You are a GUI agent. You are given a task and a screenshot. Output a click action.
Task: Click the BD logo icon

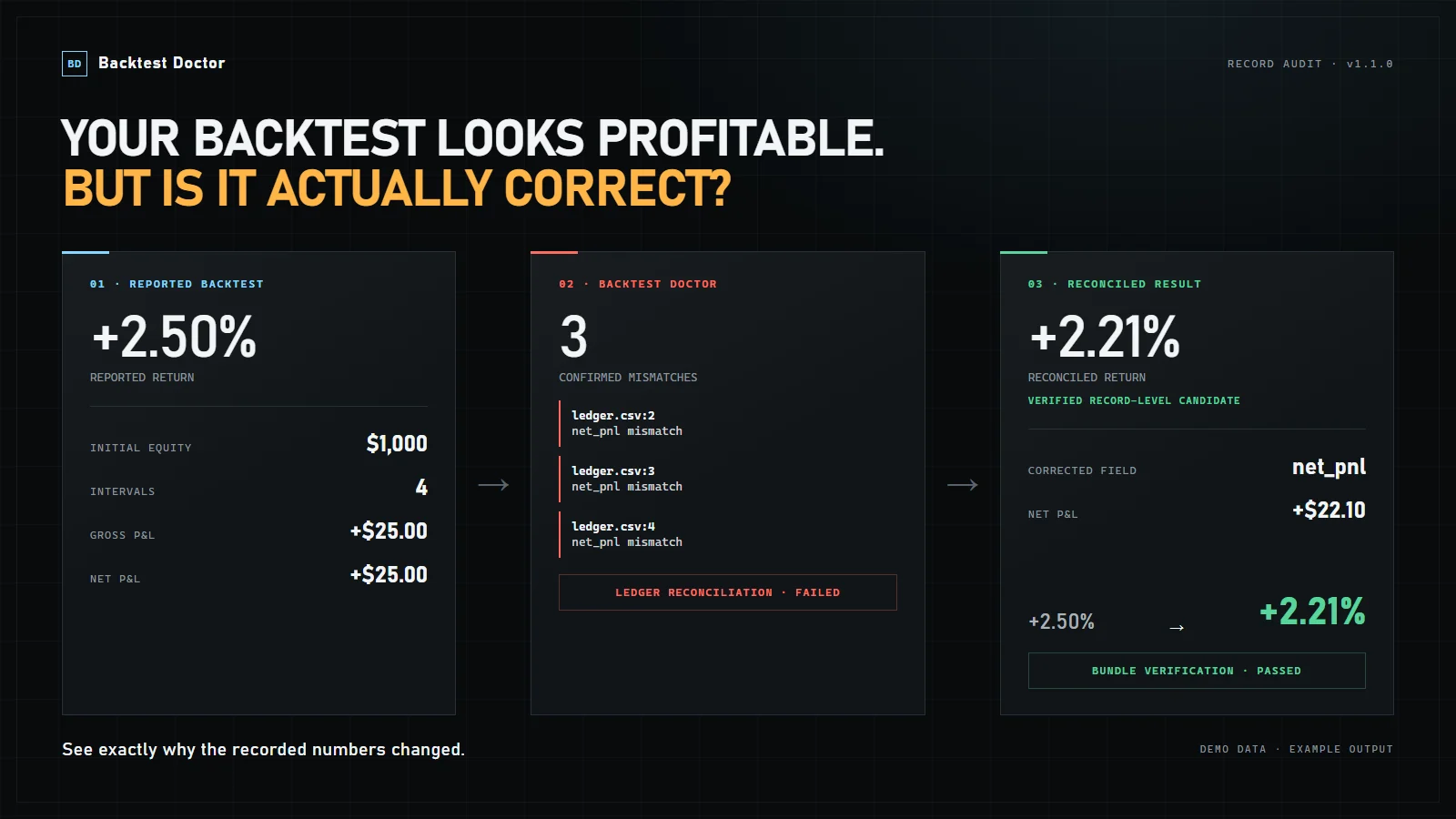(x=75, y=64)
